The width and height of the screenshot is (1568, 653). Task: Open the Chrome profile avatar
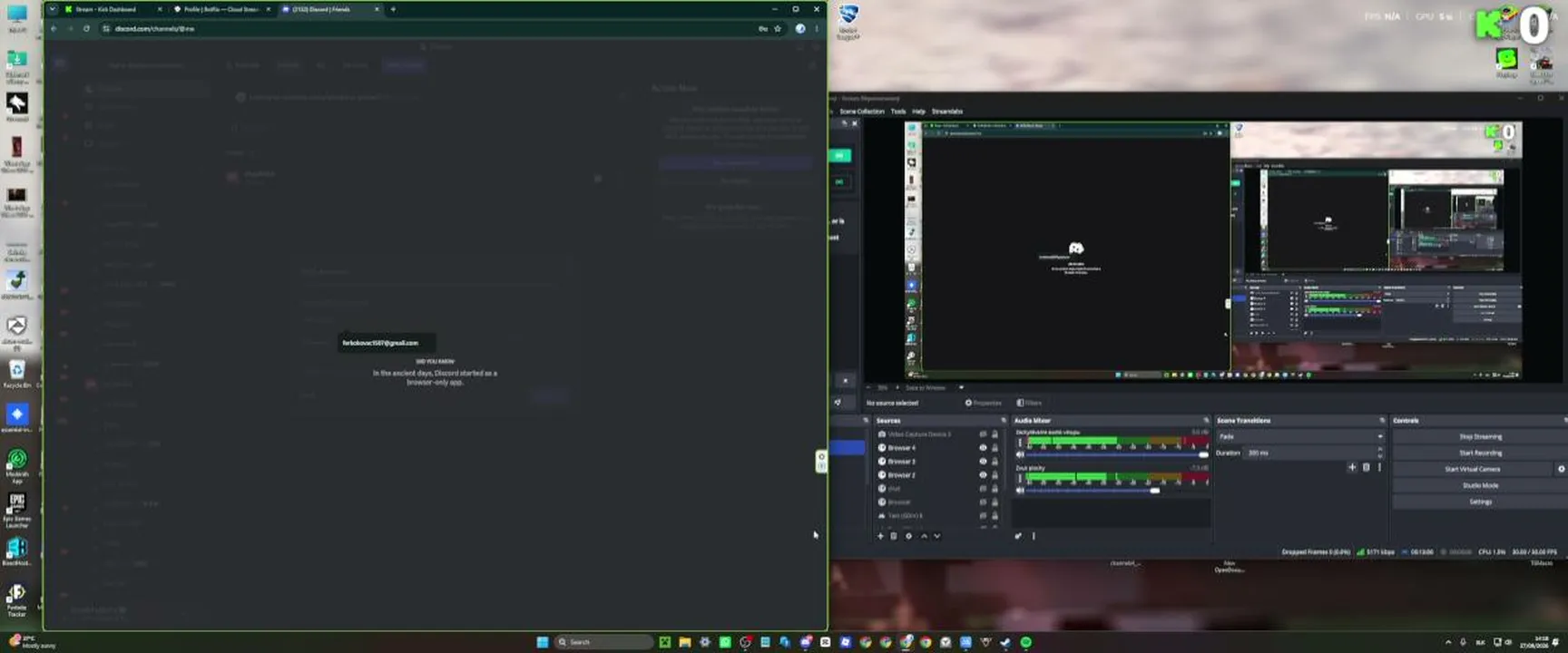800,28
